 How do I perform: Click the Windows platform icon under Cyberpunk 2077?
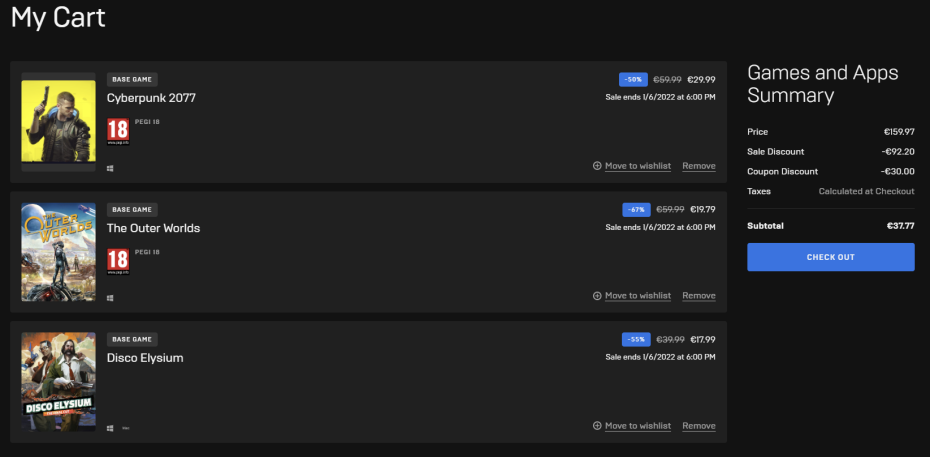click(110, 168)
